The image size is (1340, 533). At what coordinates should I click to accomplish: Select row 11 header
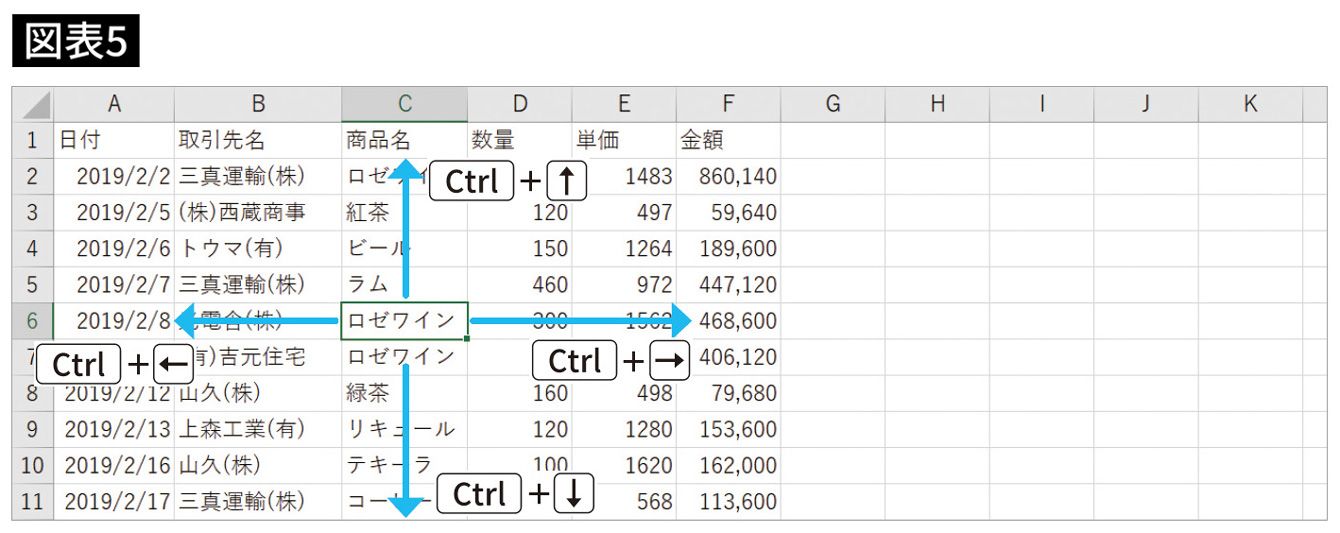tap(32, 501)
